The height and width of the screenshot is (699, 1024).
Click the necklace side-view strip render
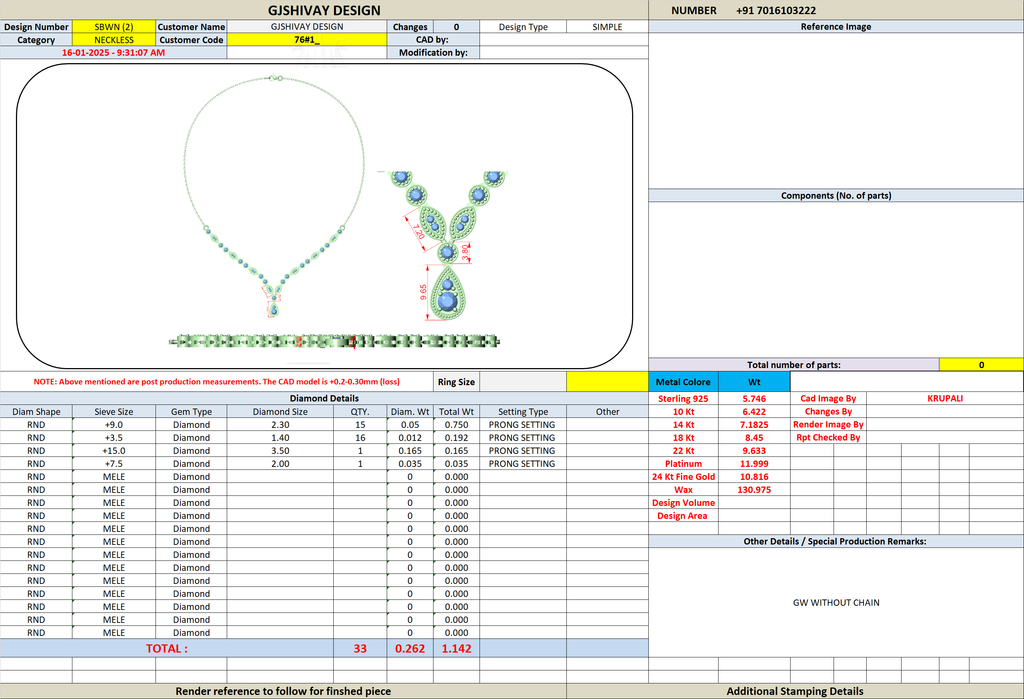tap(334, 341)
